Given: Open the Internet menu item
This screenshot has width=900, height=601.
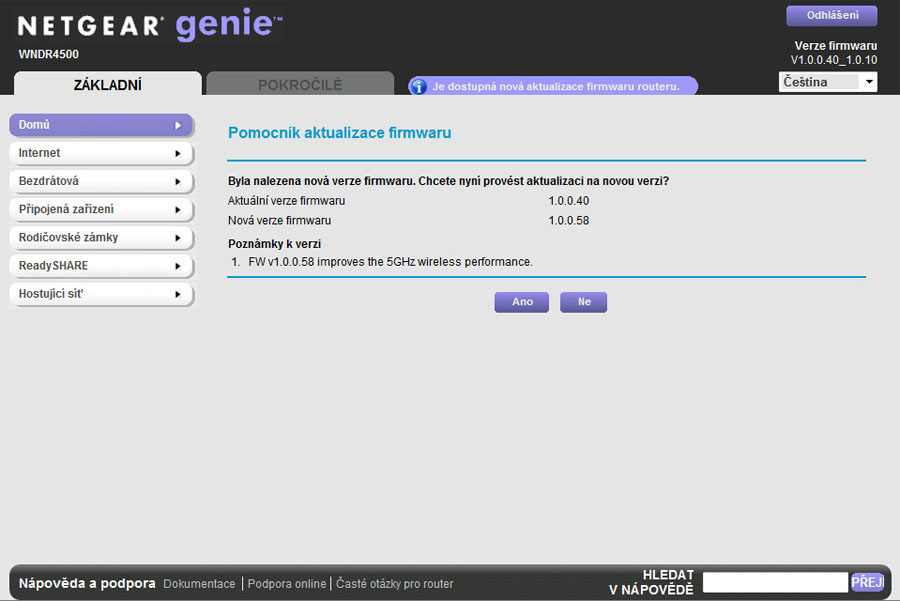Looking at the screenshot, I should tap(101, 153).
